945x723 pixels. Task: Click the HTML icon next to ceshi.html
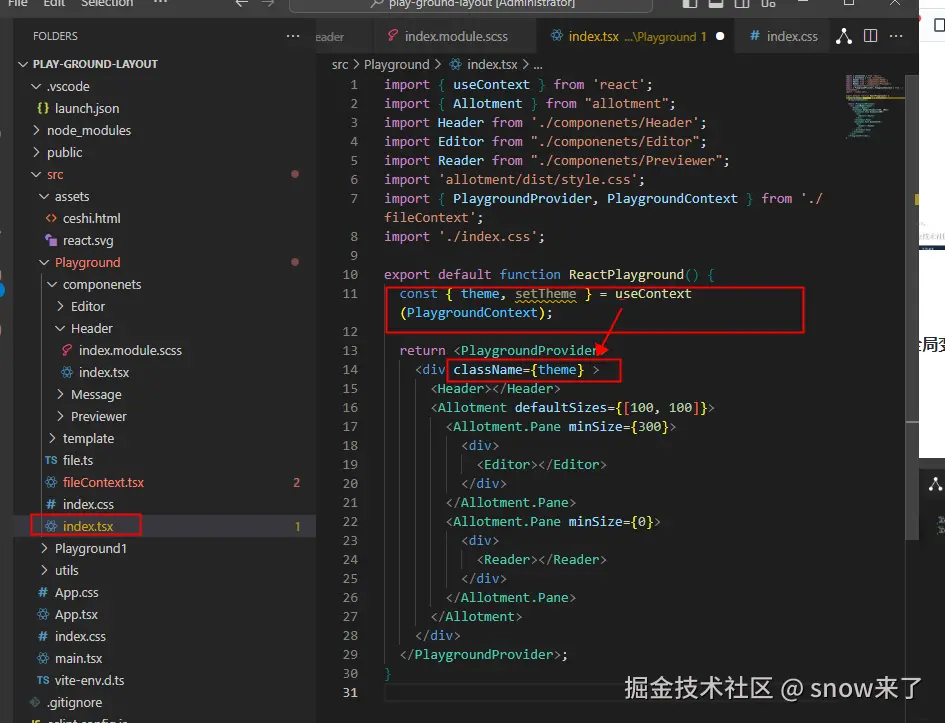[x=51, y=218]
